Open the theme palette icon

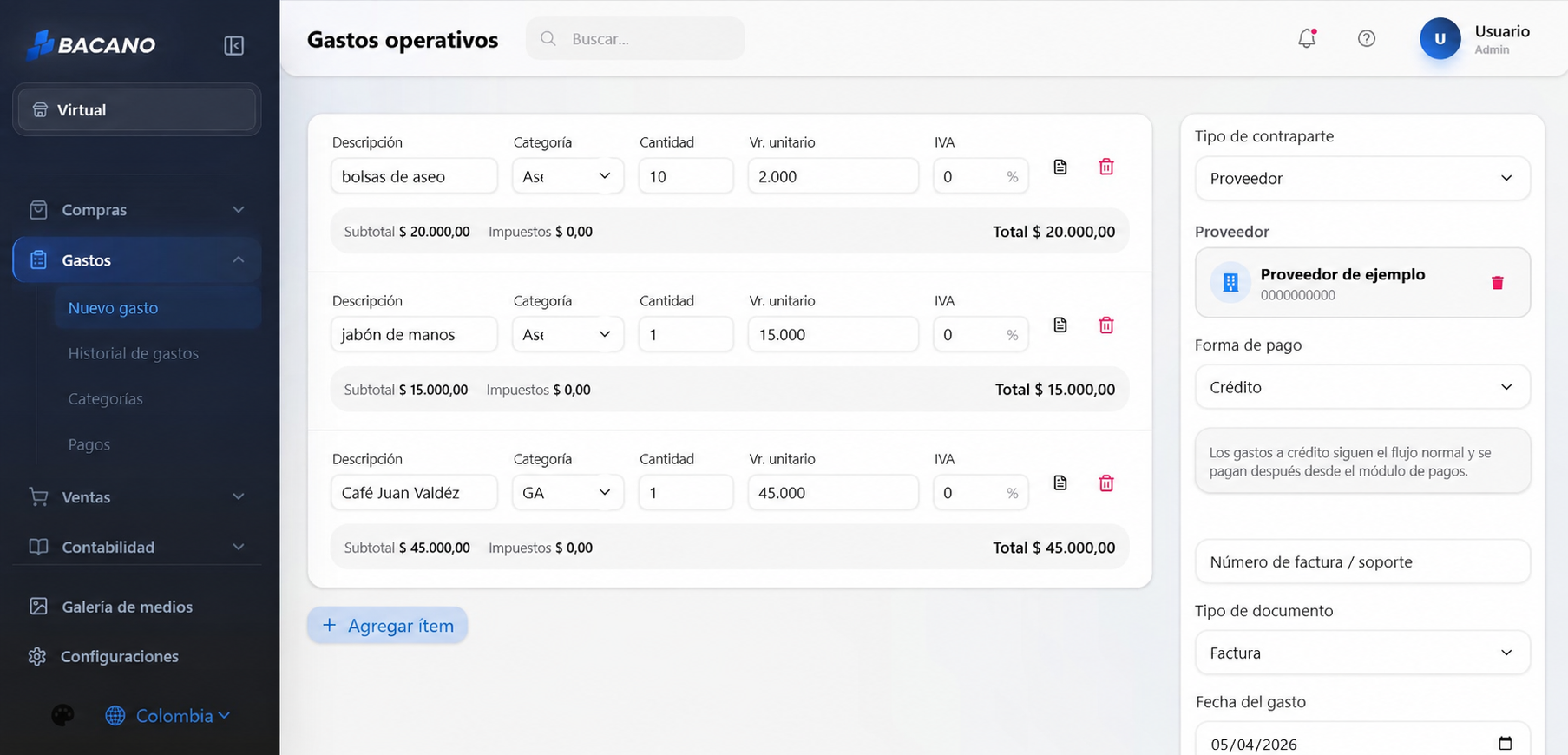coord(62,715)
